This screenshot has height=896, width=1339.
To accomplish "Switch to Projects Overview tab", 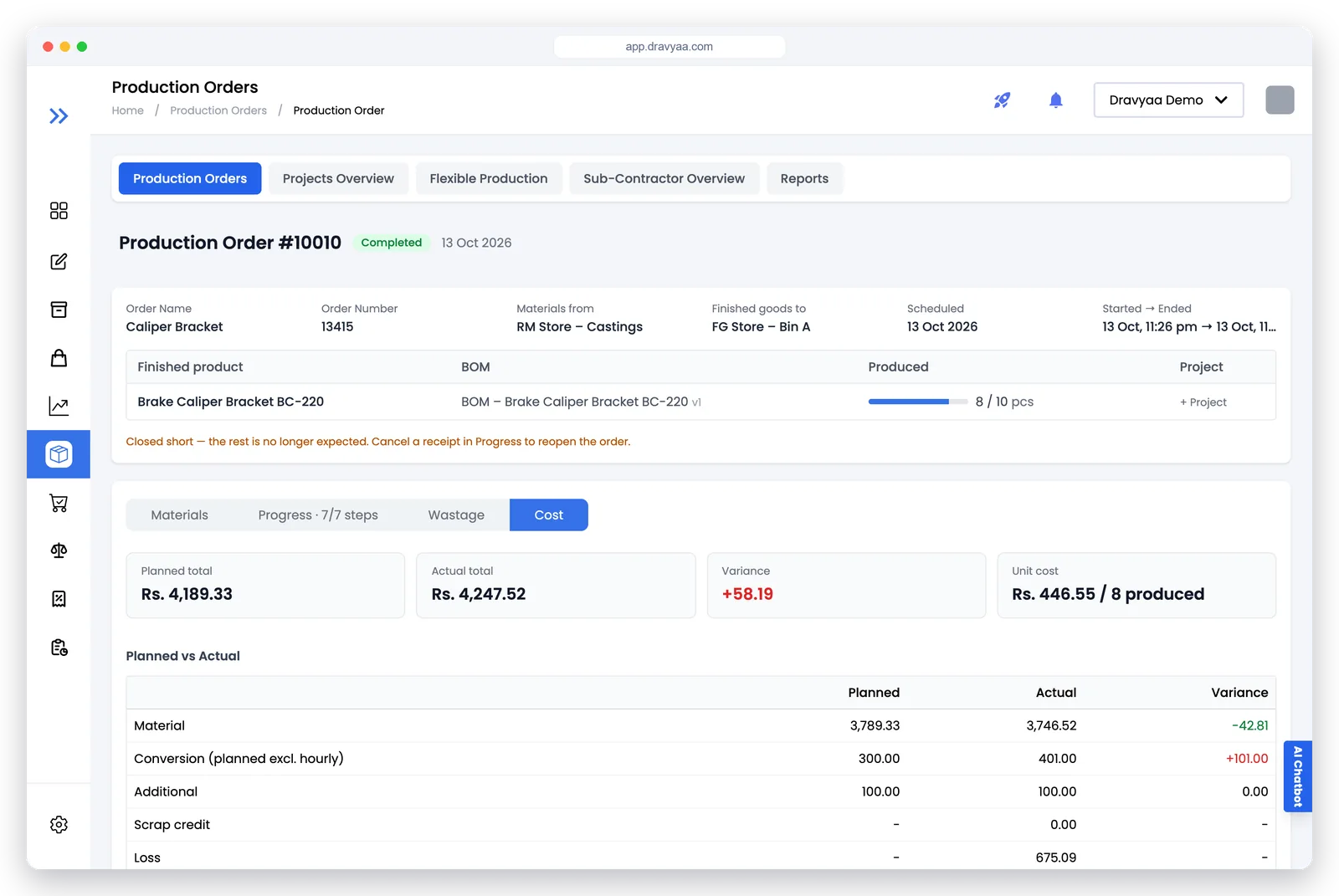I will [x=338, y=179].
